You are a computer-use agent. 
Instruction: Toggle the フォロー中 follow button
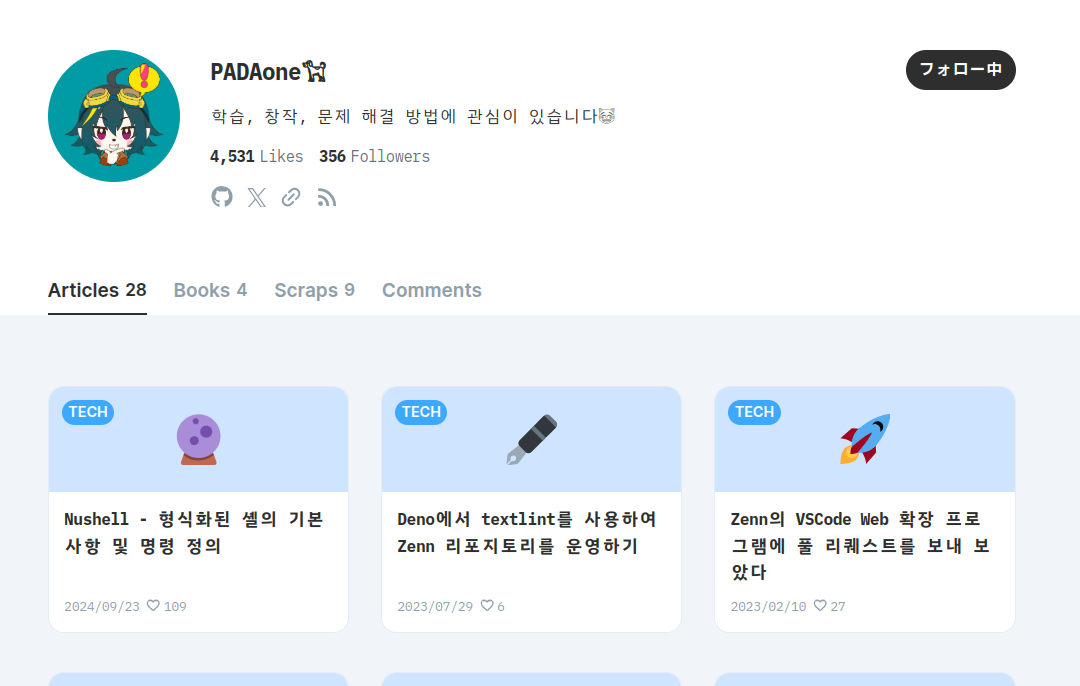pyautogui.click(x=961, y=70)
